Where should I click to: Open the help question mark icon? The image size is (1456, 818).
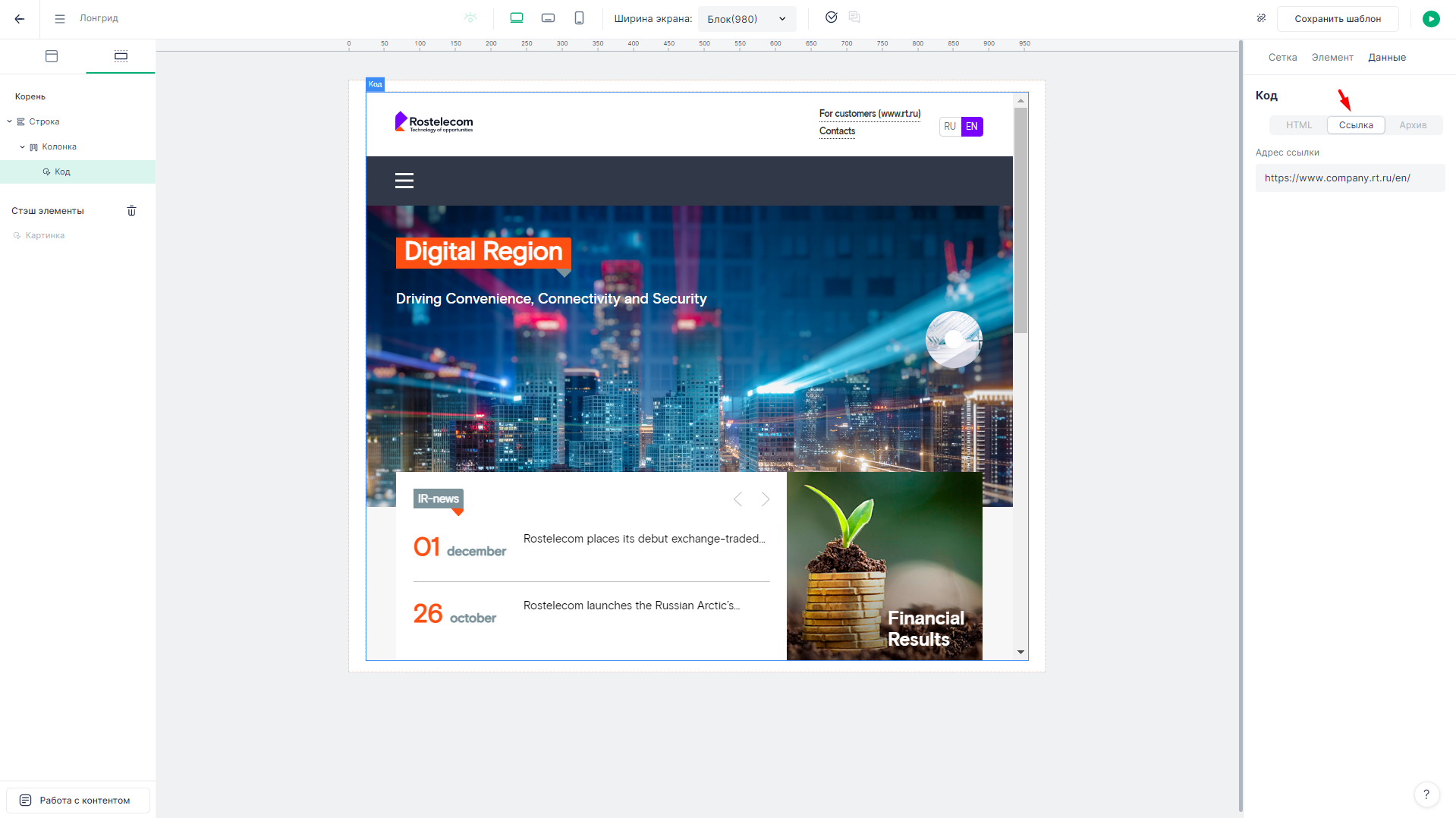point(1426,794)
